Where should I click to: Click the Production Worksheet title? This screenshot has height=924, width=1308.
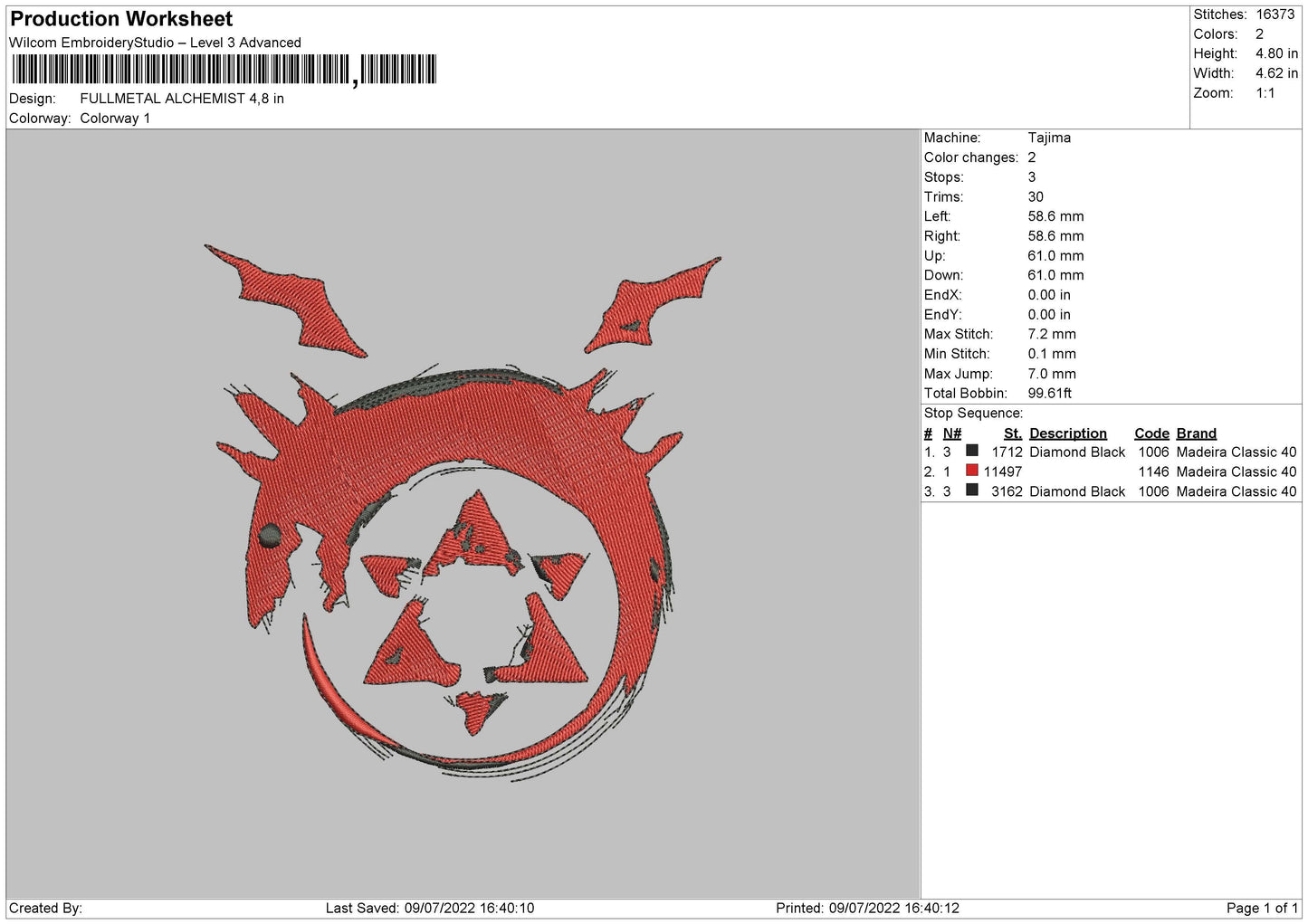pyautogui.click(x=121, y=19)
